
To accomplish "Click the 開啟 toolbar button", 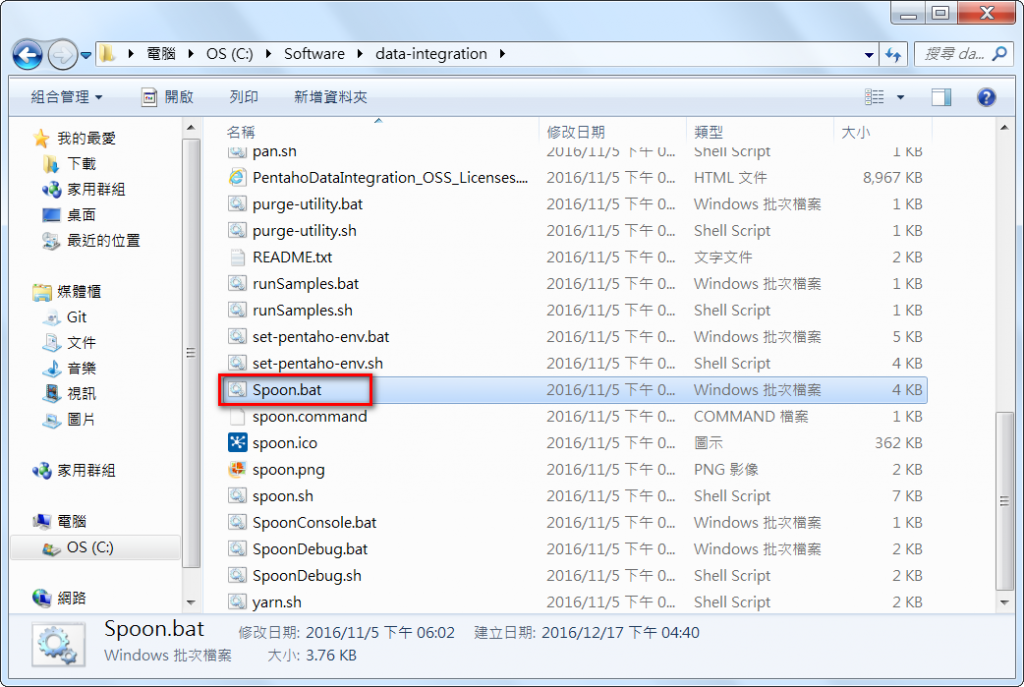I will pyautogui.click(x=168, y=97).
